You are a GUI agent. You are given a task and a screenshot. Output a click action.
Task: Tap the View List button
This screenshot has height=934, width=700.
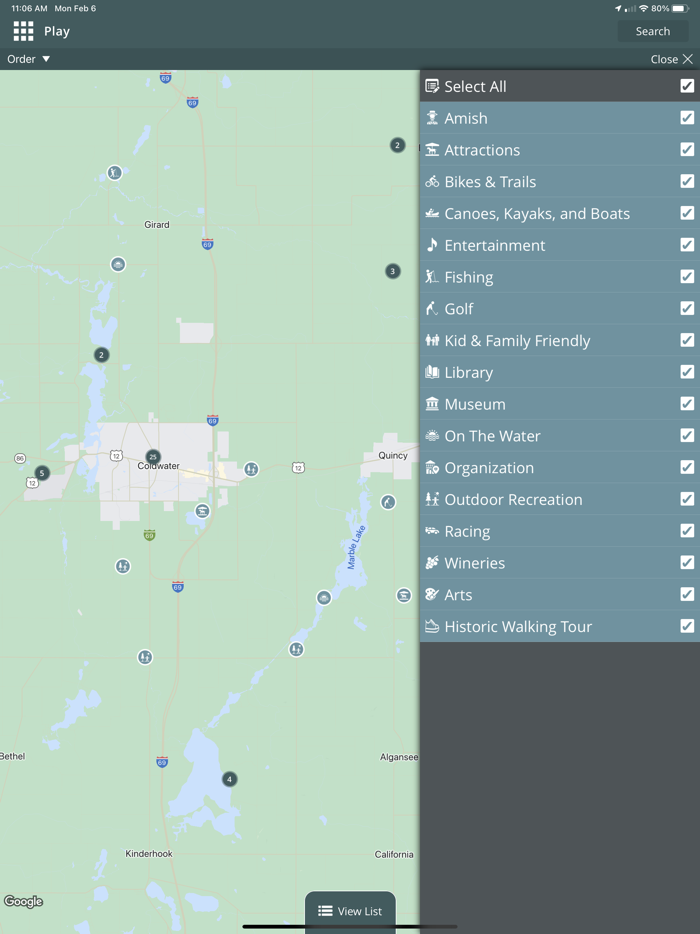[350, 911]
